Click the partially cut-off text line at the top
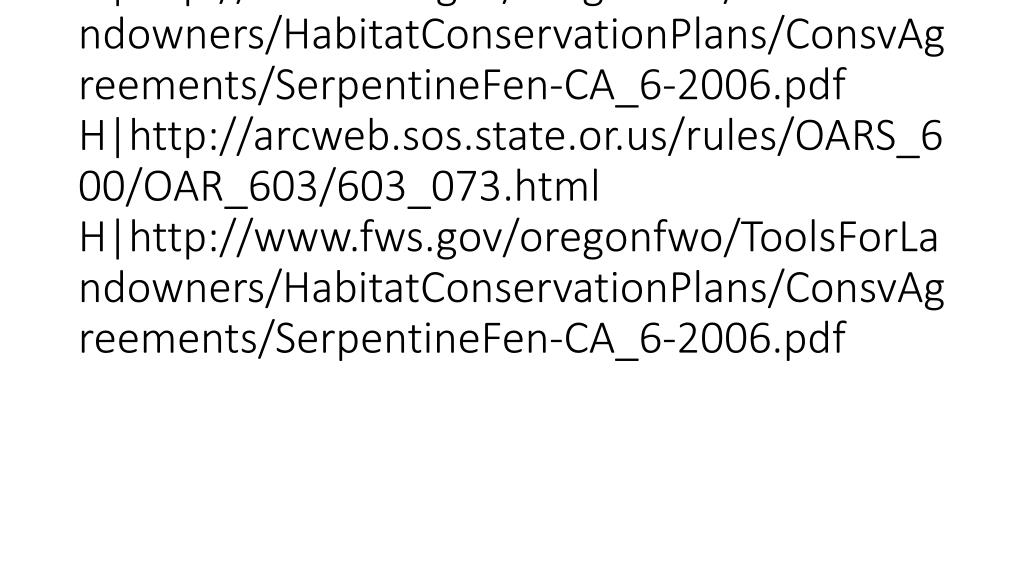 511,3
